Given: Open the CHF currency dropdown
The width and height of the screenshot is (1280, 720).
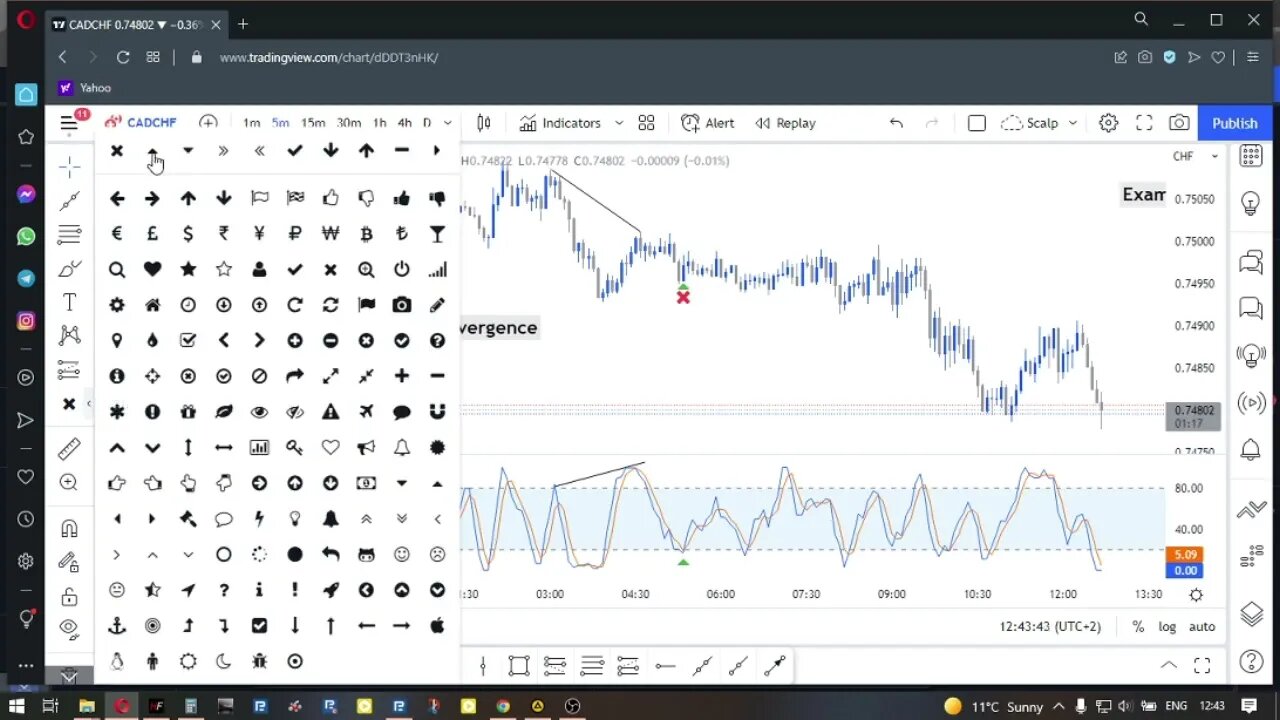Looking at the screenshot, I should (1196, 156).
